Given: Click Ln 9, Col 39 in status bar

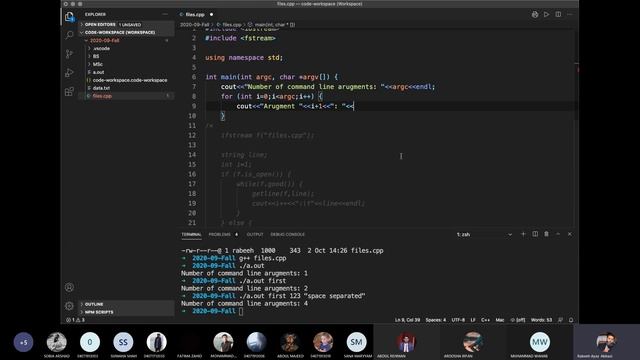Looking at the screenshot, I should coord(407,320).
